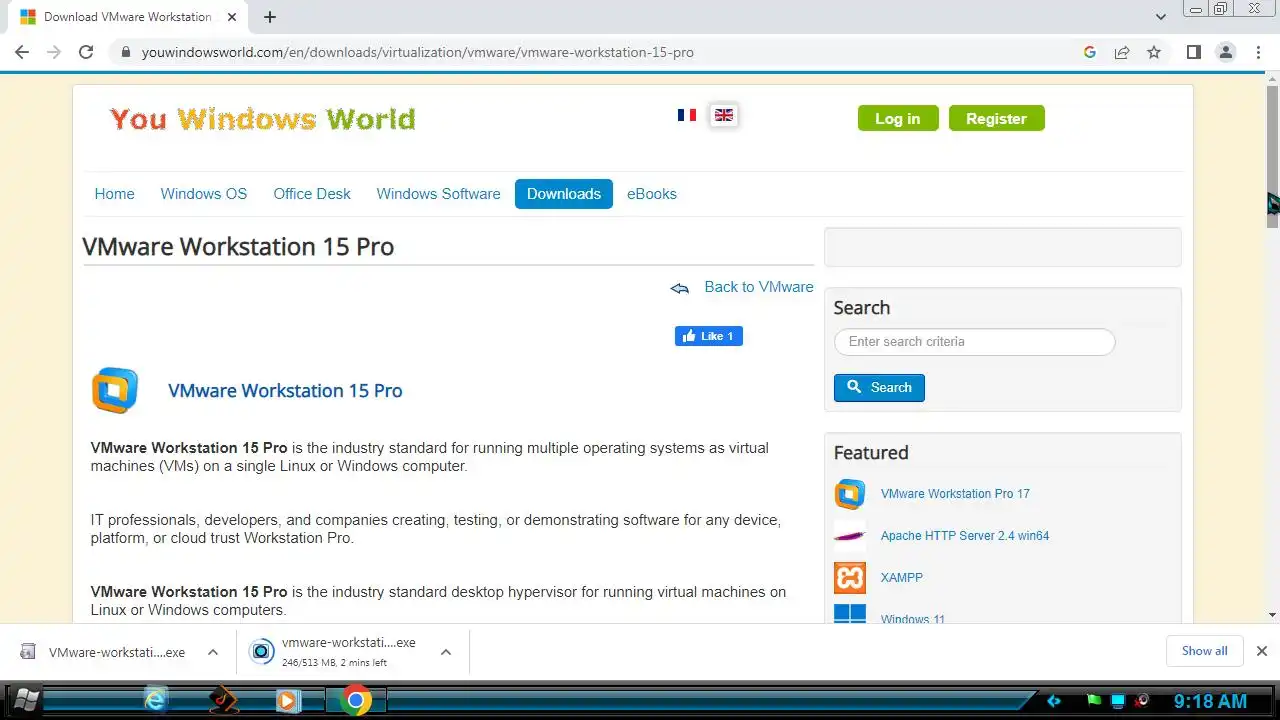
Task: Open the Windows 11 featured link
Action: [913, 619]
